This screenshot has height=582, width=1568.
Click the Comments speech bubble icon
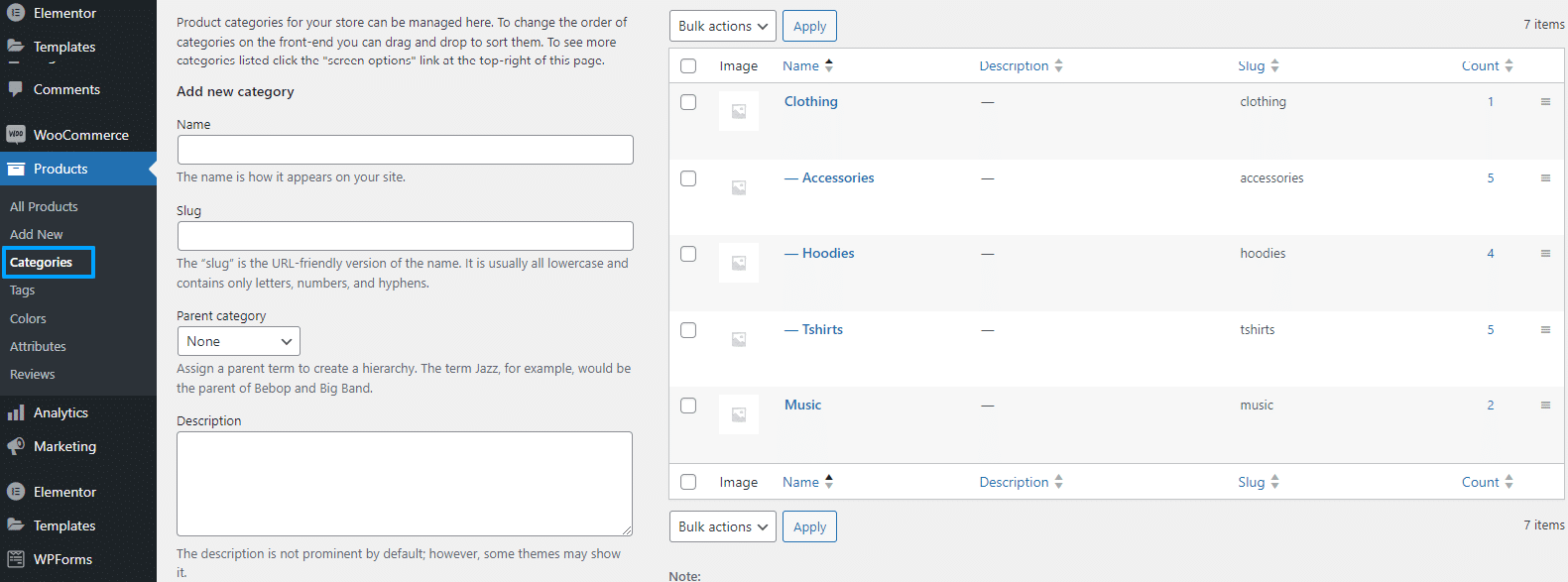[x=16, y=88]
